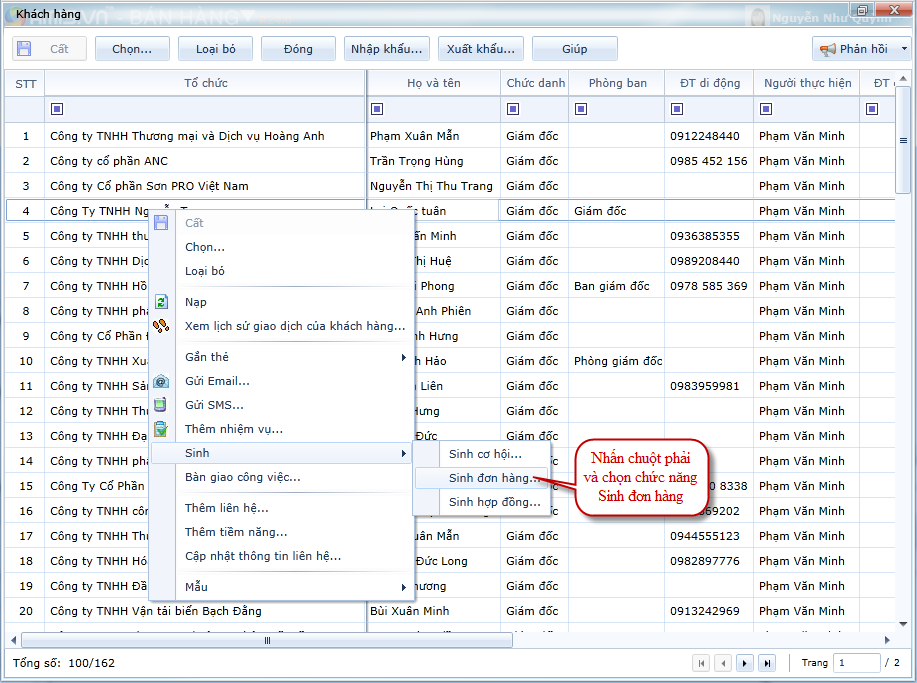917x683 pixels.
Task: Expand the Gắn thẻ submenu
Action: (x=404, y=357)
